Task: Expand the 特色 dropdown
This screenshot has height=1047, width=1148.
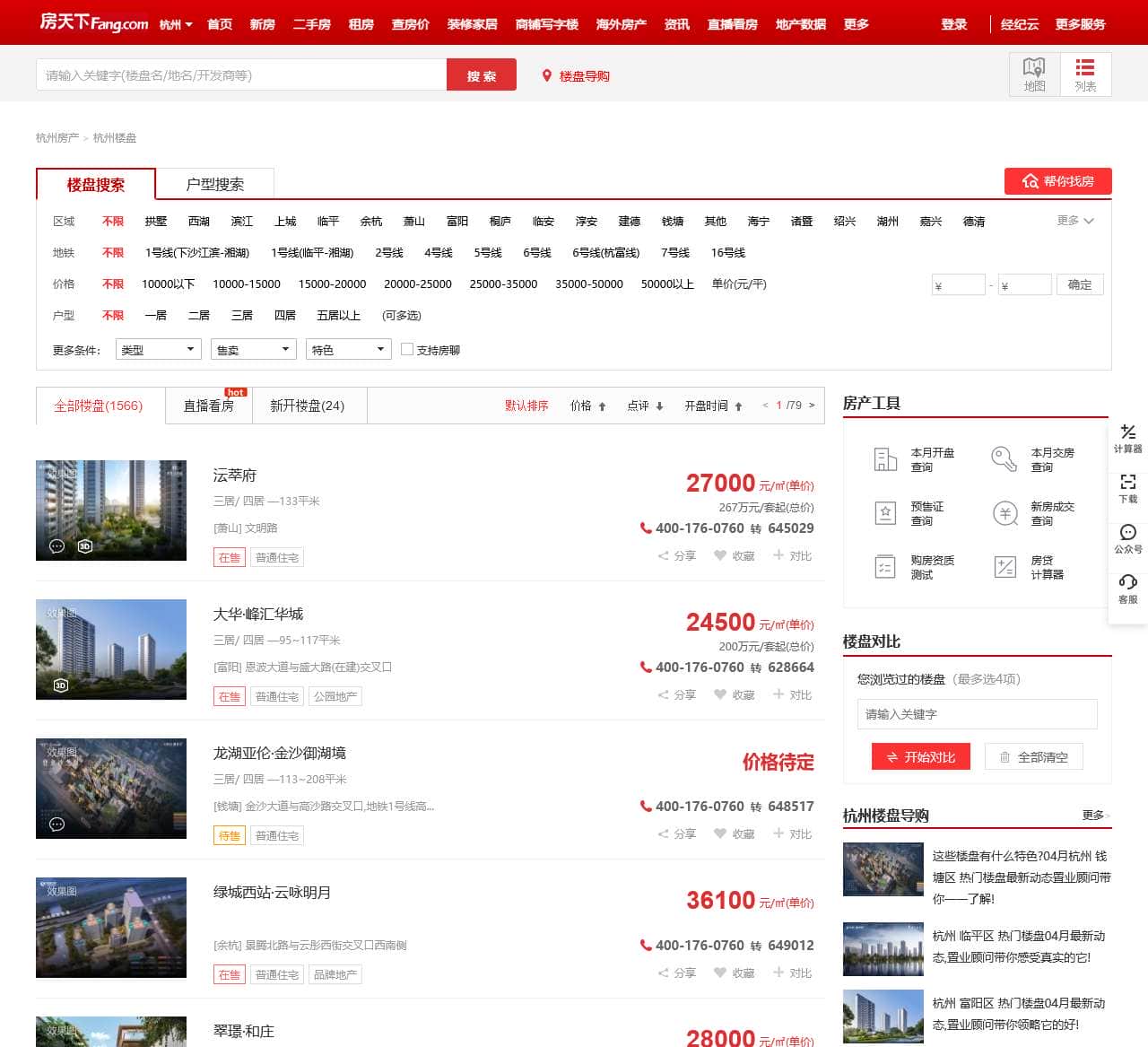Action: tap(348, 349)
